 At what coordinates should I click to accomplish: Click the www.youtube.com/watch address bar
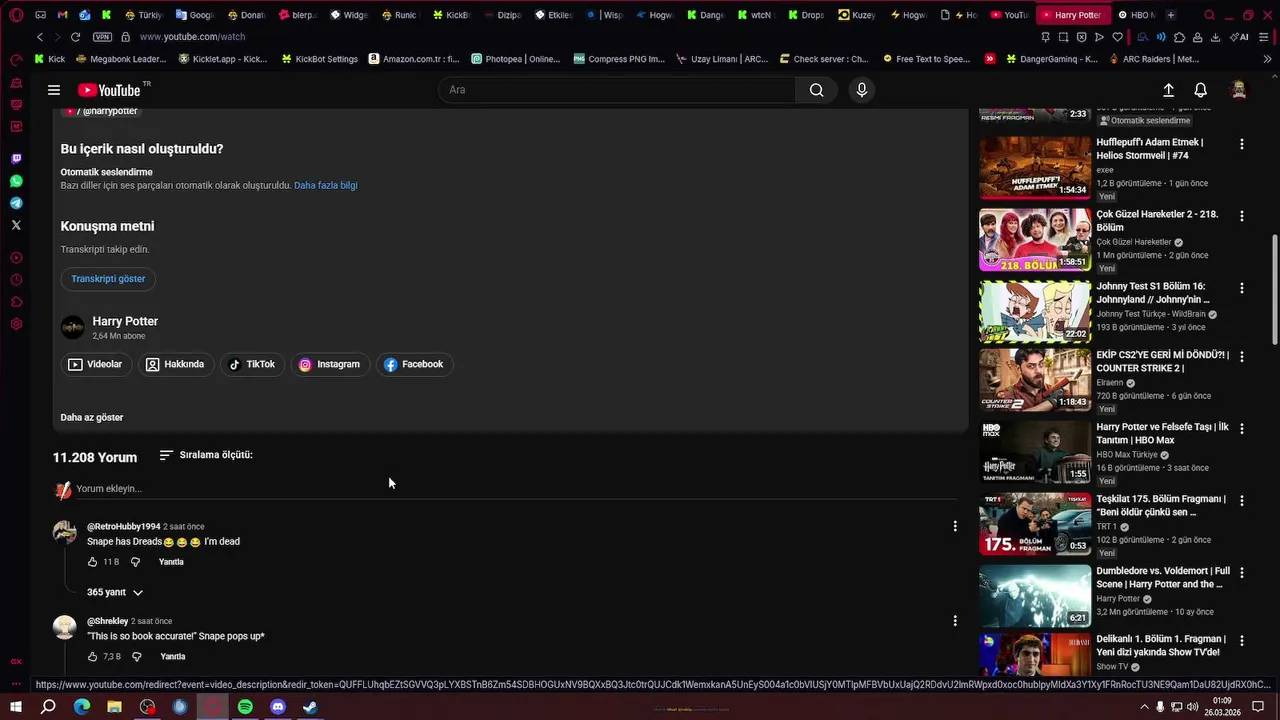192,37
